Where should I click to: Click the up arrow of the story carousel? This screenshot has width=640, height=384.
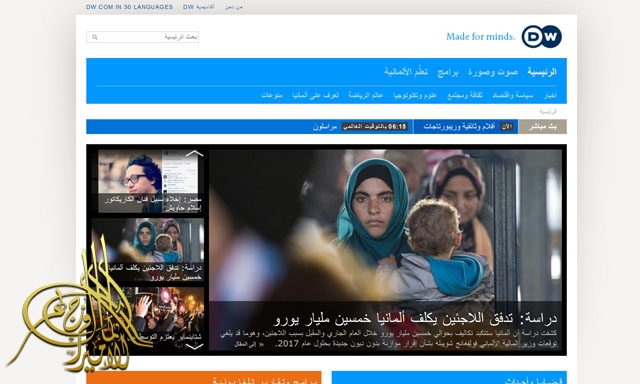pos(195,154)
